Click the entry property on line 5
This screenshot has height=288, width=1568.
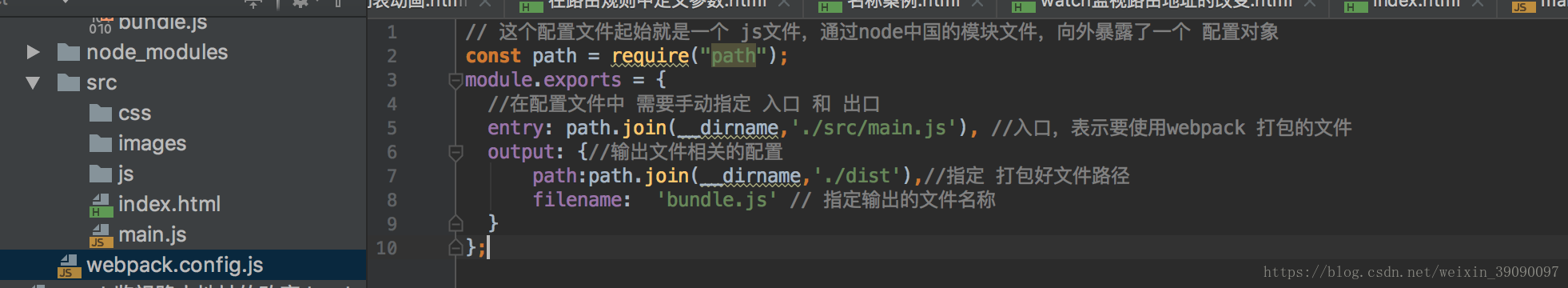click(515, 128)
